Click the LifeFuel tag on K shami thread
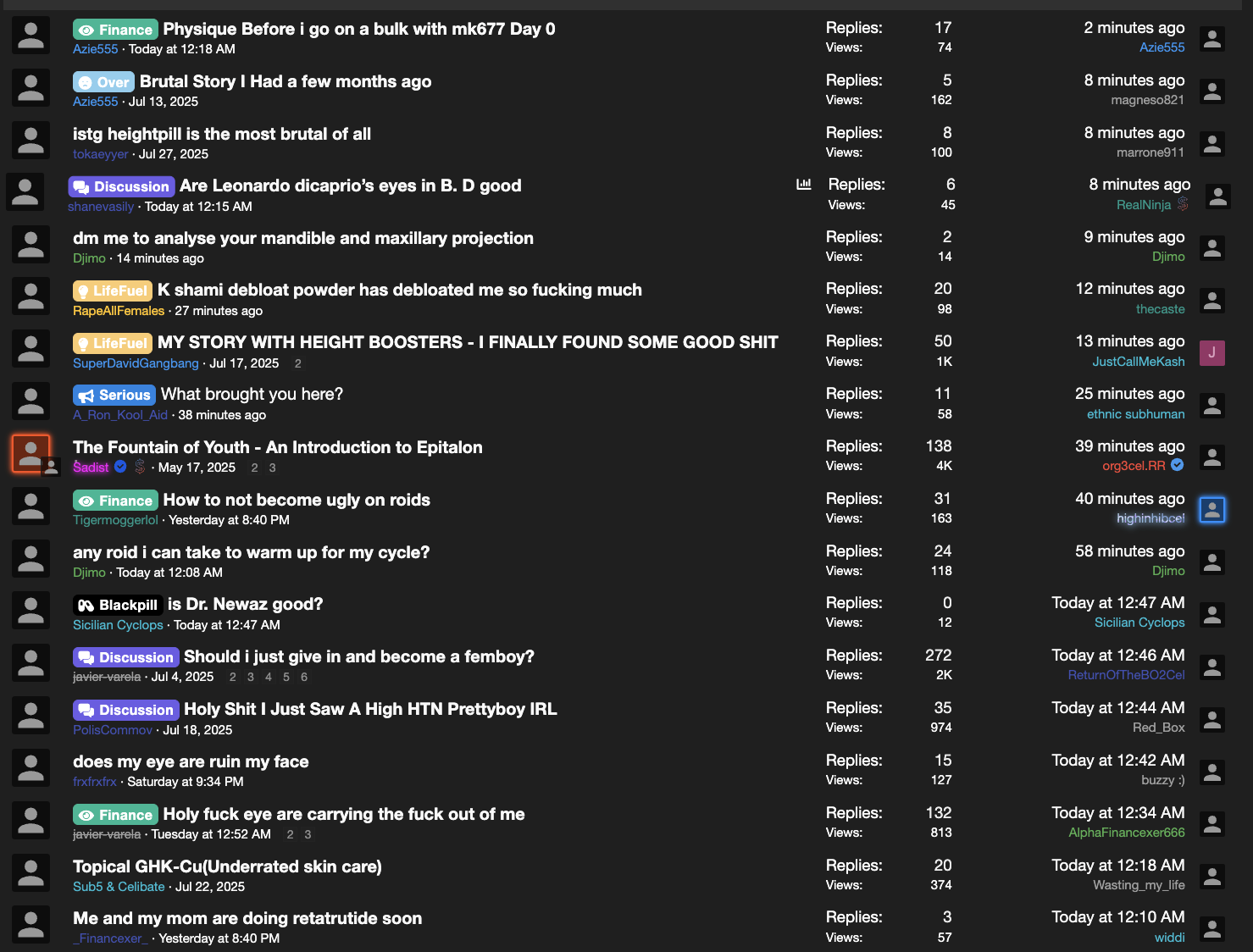 [112, 291]
